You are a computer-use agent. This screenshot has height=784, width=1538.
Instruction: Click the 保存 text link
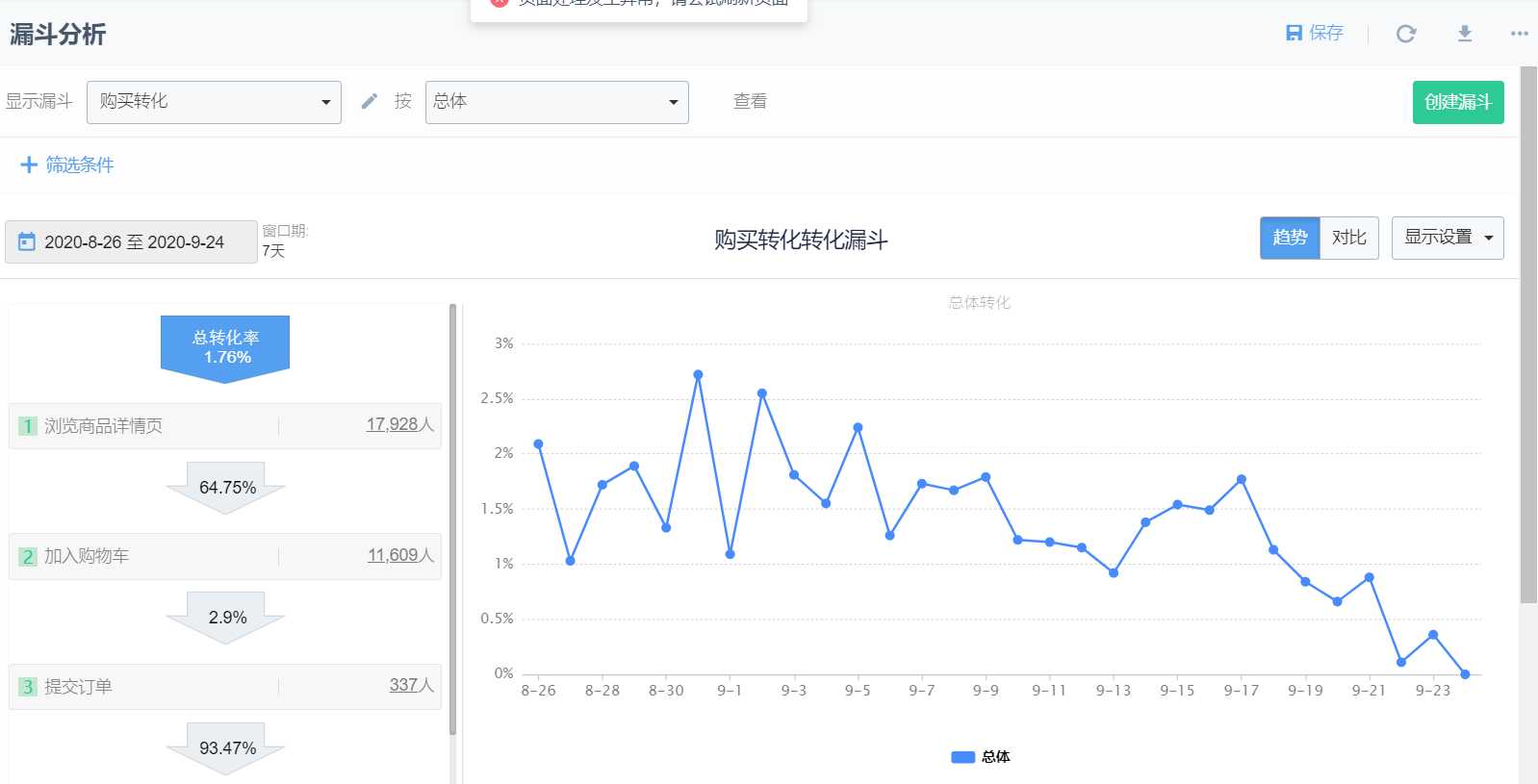[x=1326, y=33]
